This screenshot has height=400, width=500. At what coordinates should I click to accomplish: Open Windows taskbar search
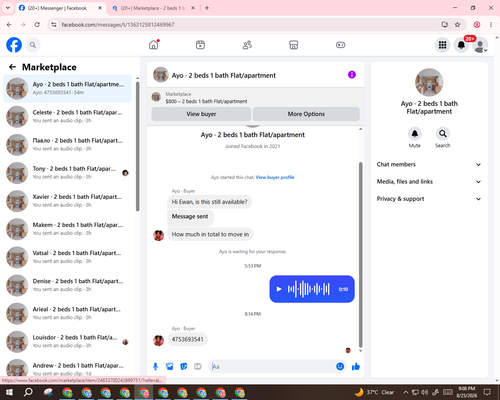pos(28,392)
